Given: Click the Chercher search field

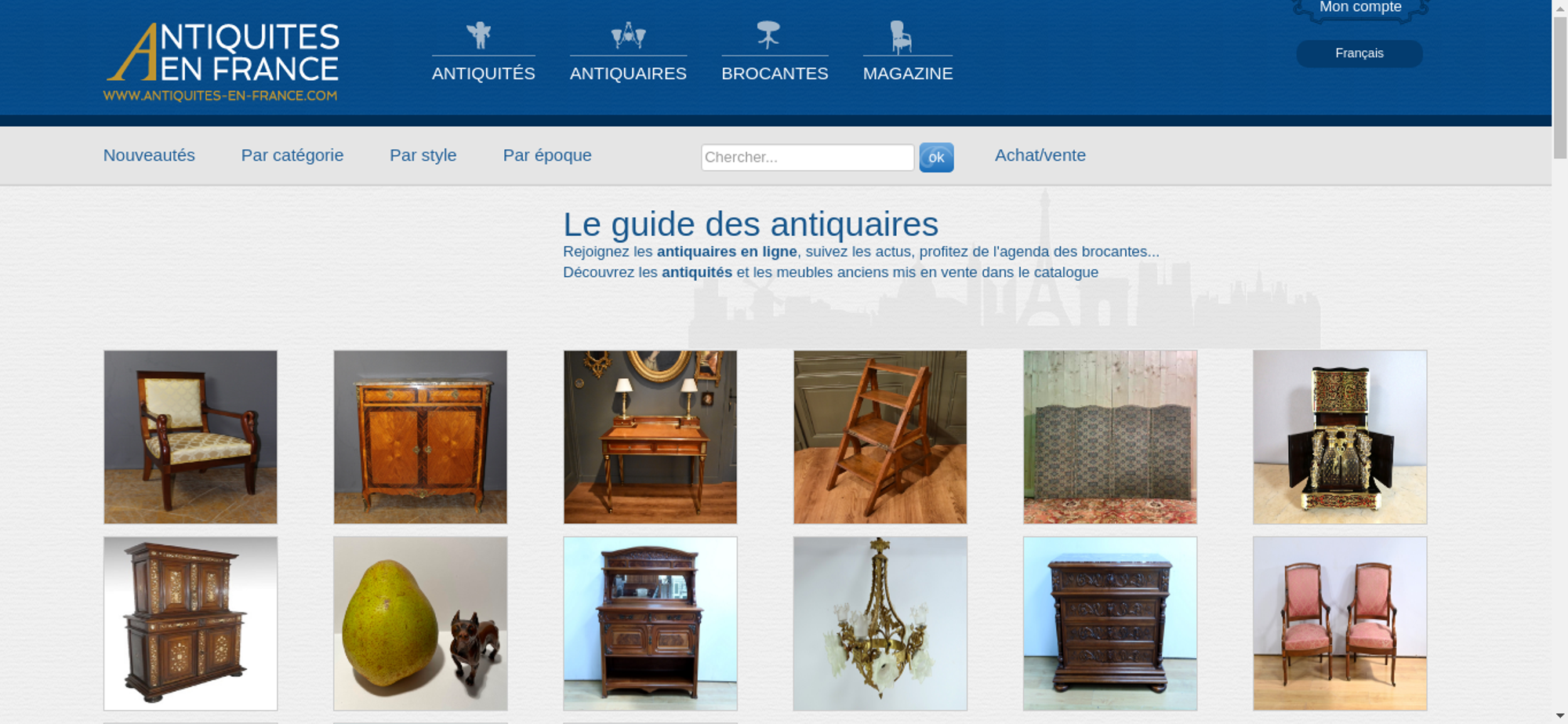Looking at the screenshot, I should tap(808, 158).
